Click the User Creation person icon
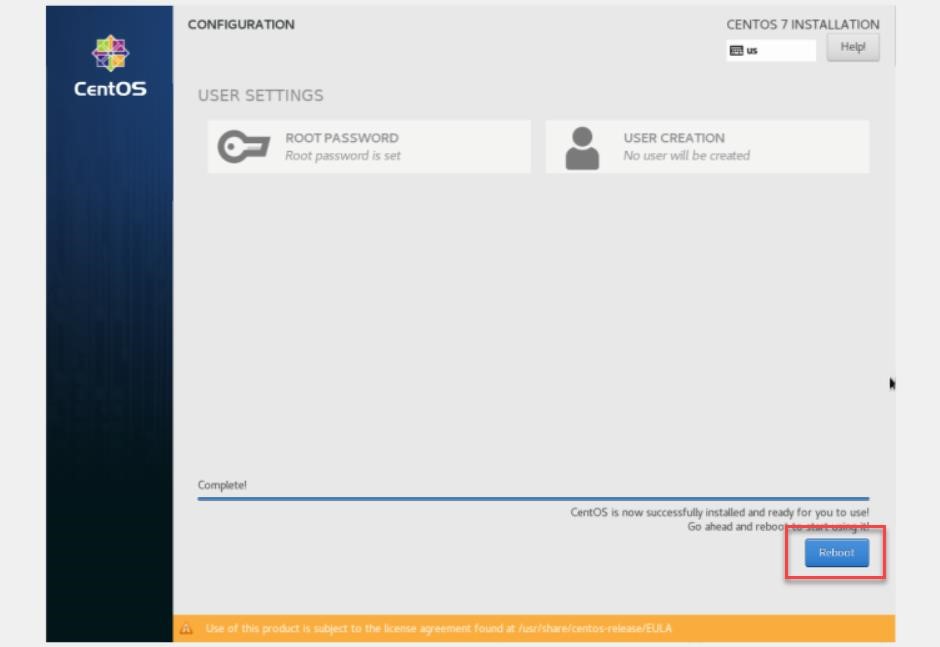Screen dimensions: 940x647 pyautogui.click(x=582, y=148)
